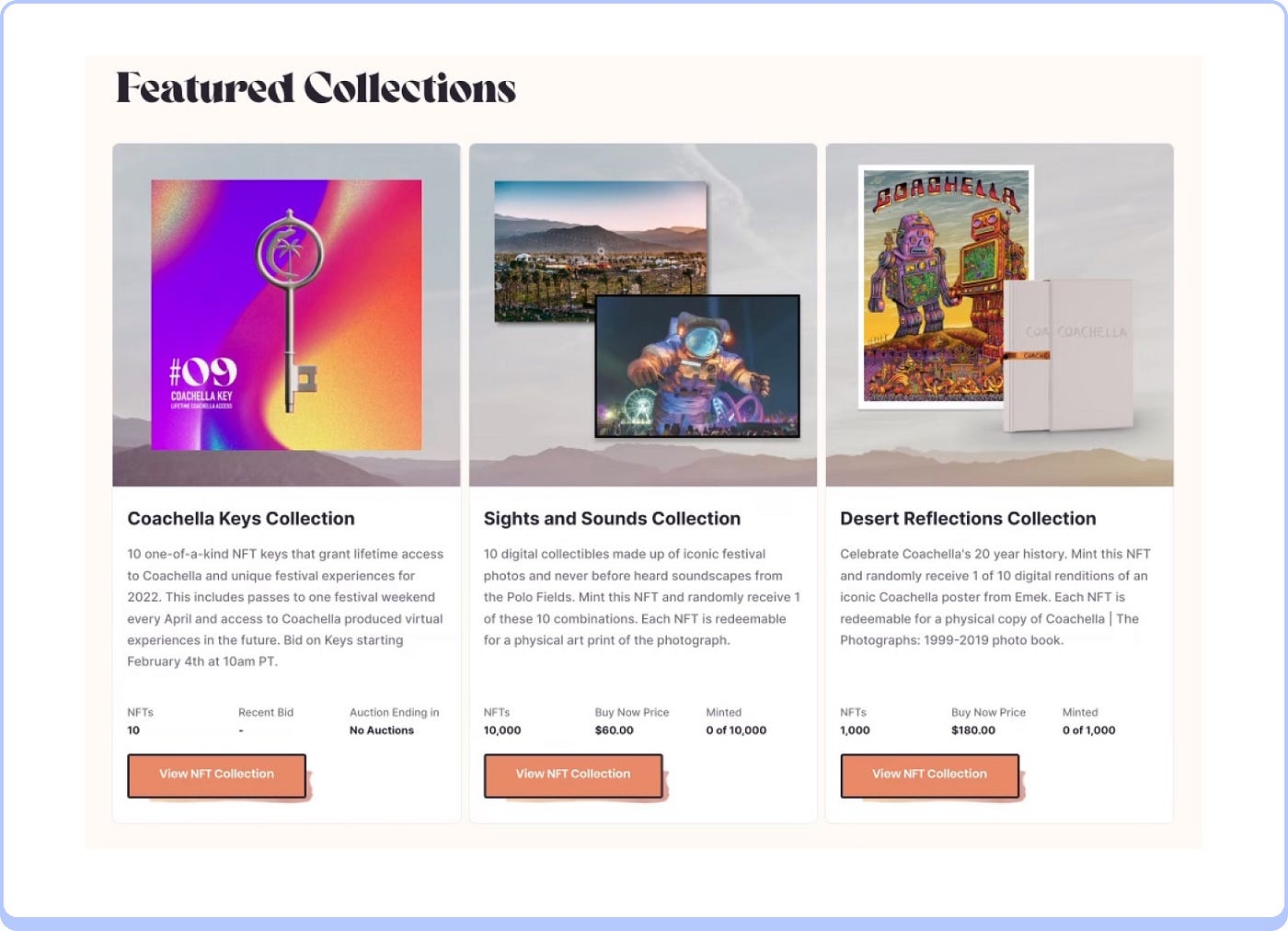This screenshot has height=931, width=1288.
Task: Click the Featured Collections heading
Action: (x=316, y=88)
